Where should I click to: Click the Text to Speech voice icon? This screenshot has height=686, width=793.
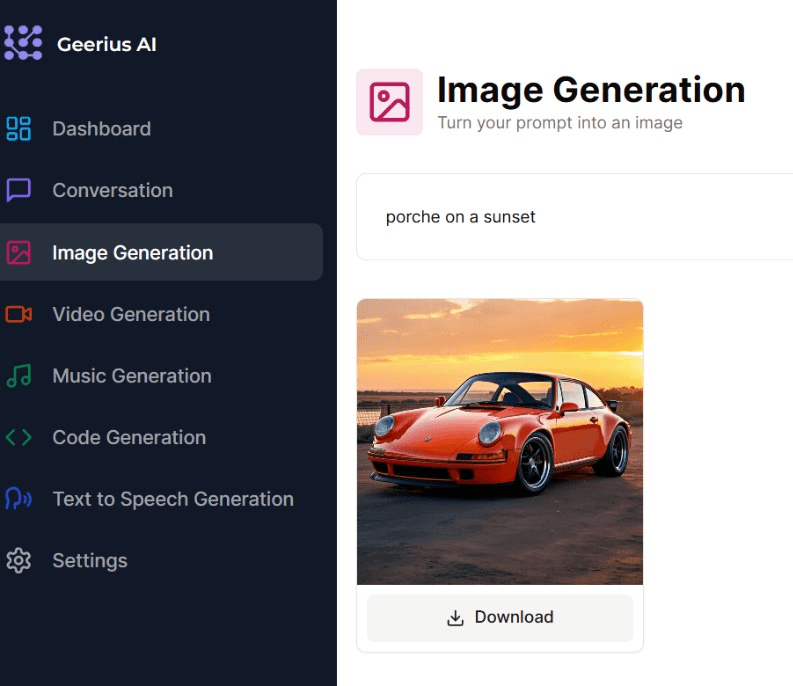coord(19,499)
